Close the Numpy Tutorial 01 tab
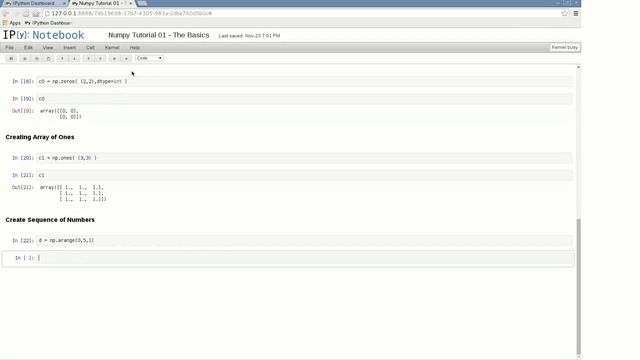This screenshot has height=360, width=640. point(131,3)
